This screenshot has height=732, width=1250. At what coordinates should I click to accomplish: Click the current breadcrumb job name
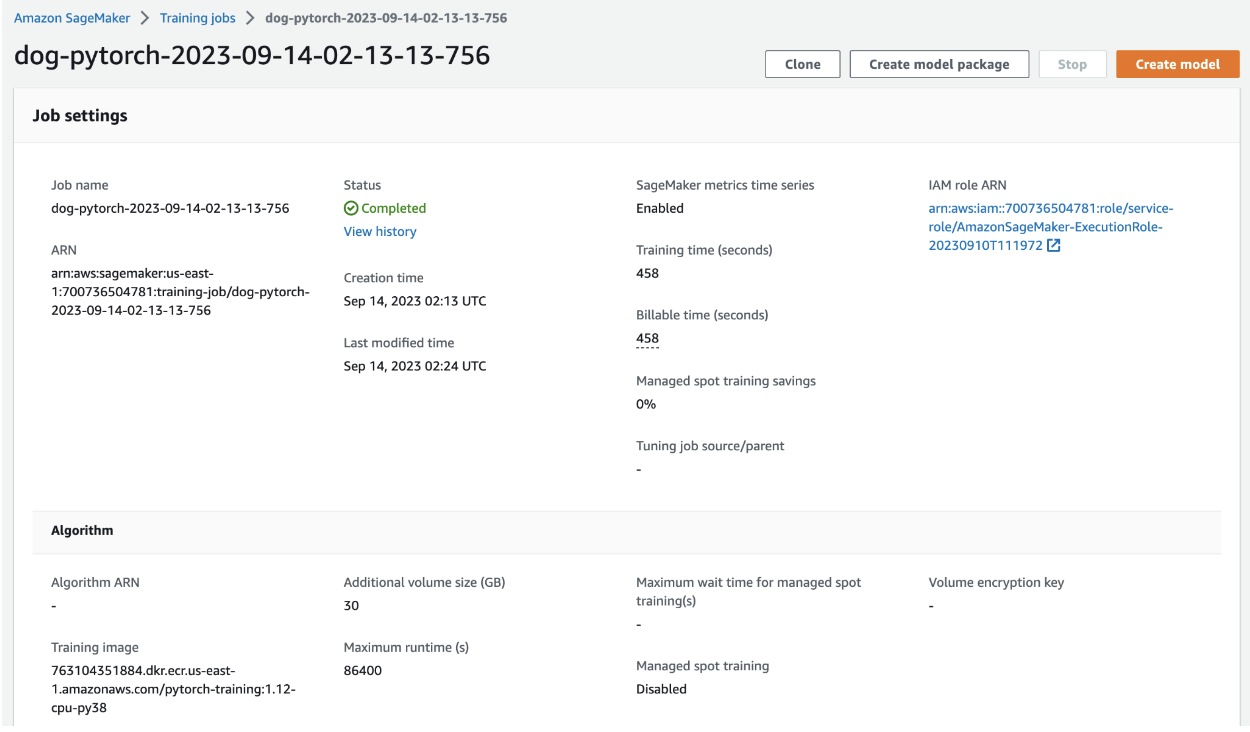coord(386,18)
